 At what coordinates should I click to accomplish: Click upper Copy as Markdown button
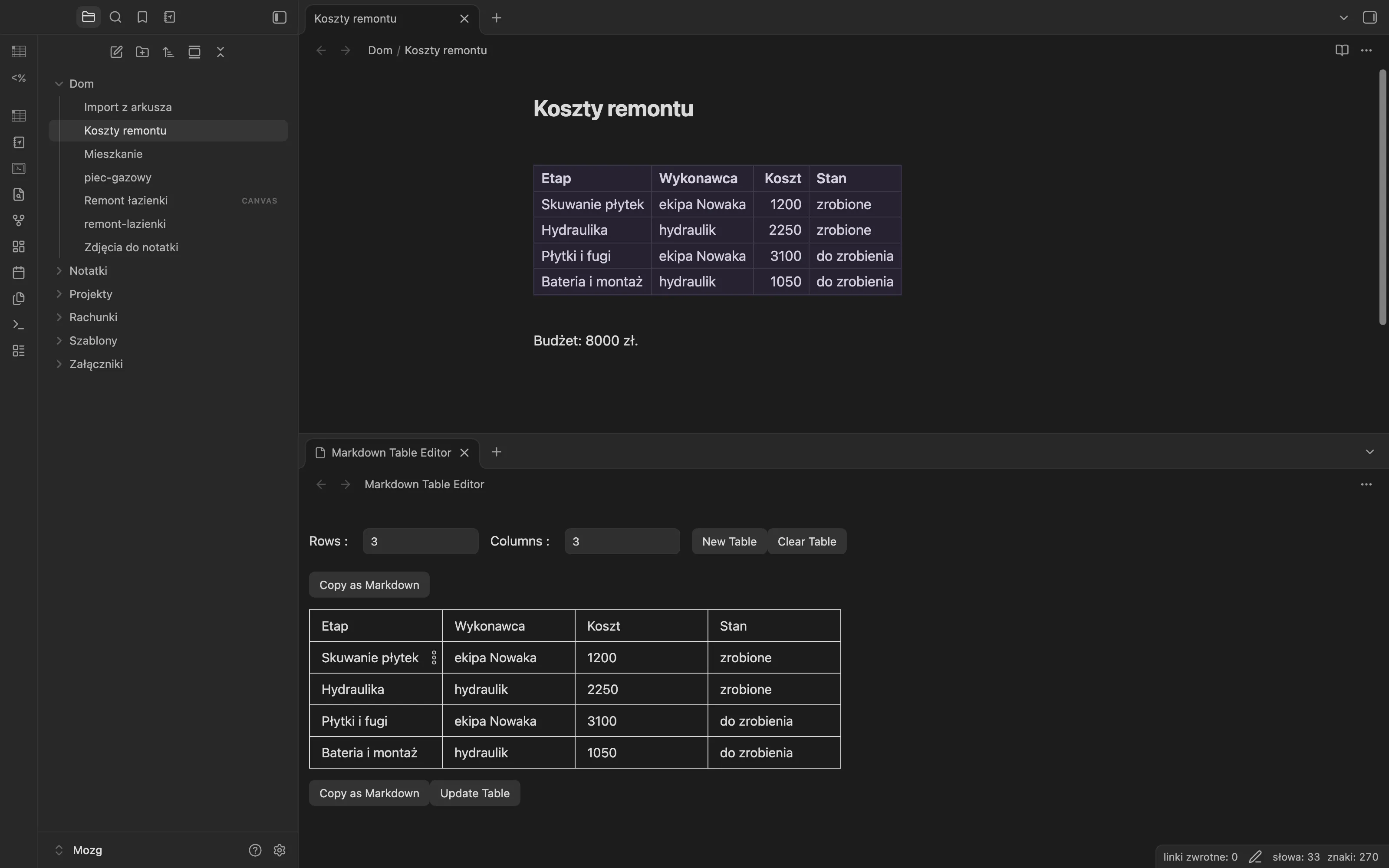pos(369,585)
